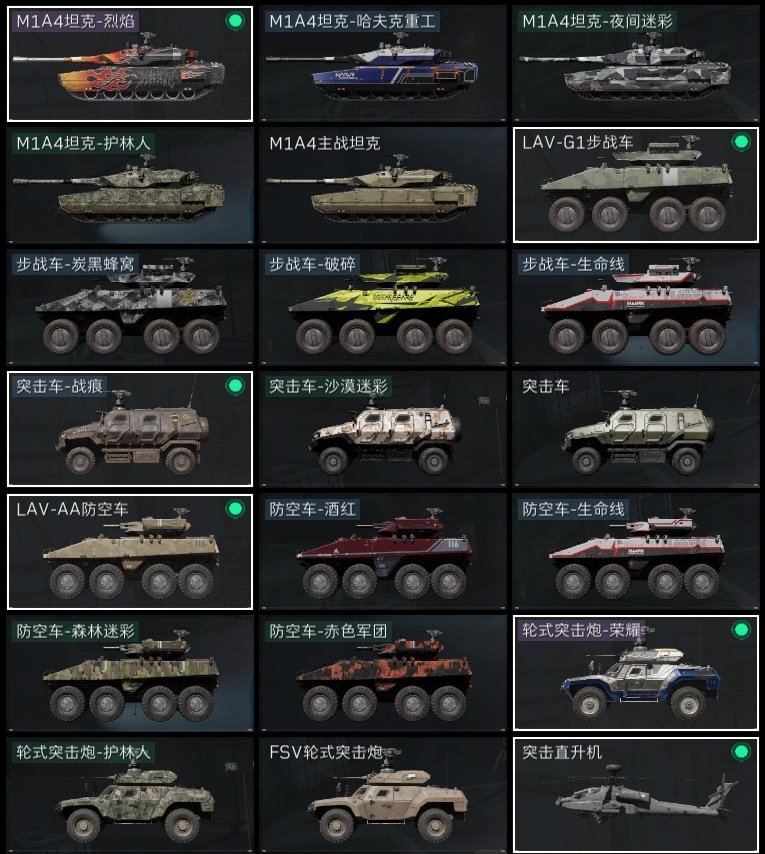
Task: Pick the lime green 步战车-破碎 skin
Action: point(383,307)
